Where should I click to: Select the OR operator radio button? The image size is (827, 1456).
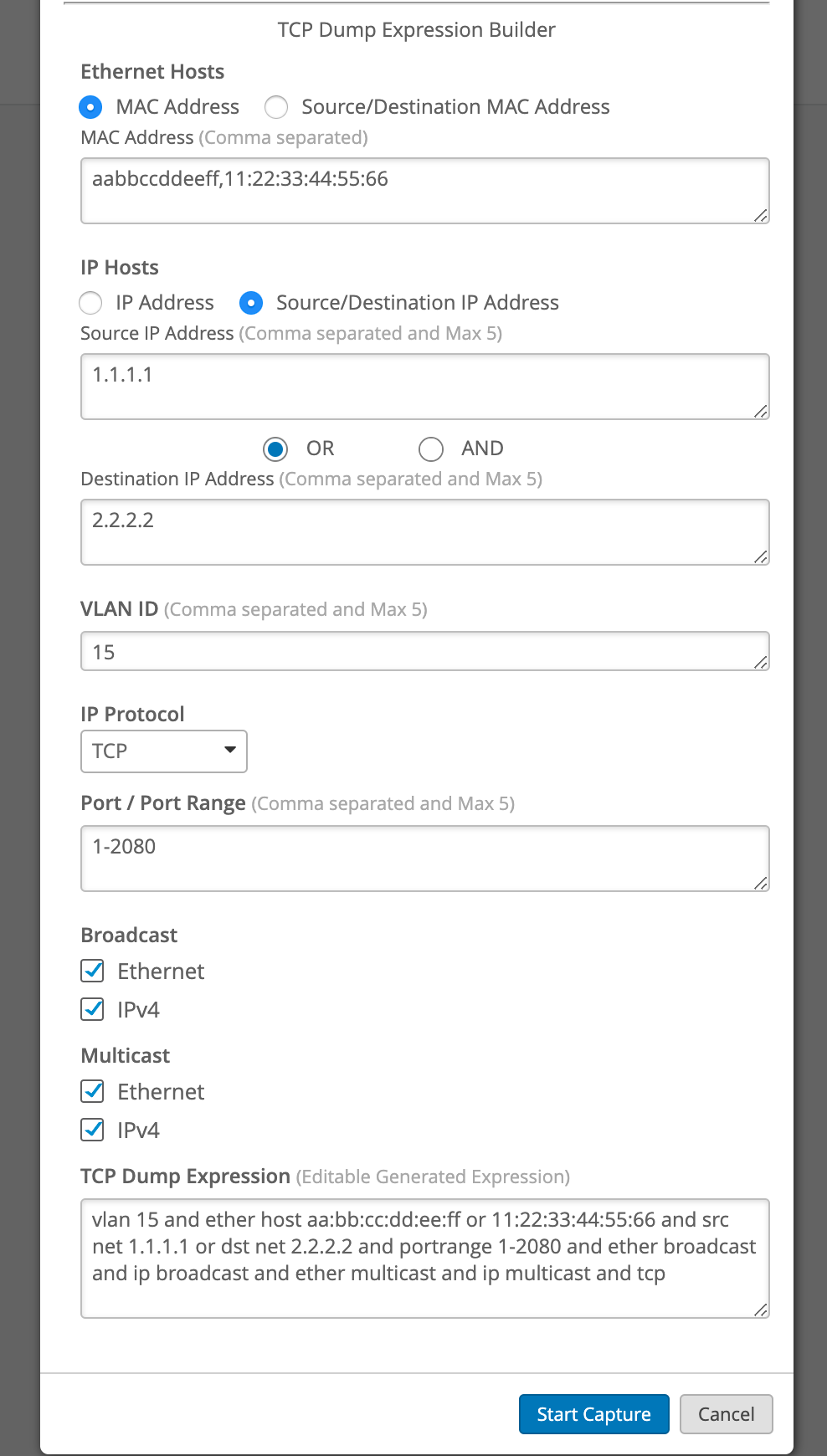click(275, 449)
